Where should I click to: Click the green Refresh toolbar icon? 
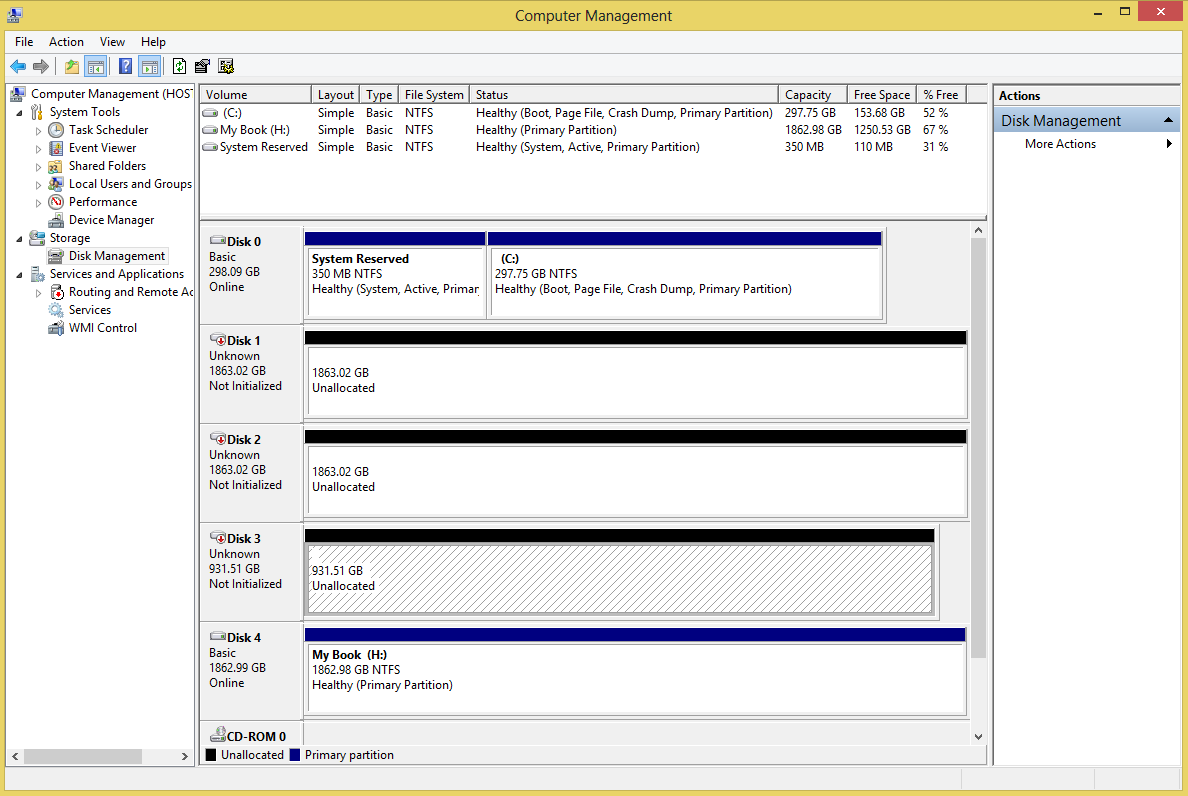[x=180, y=67]
